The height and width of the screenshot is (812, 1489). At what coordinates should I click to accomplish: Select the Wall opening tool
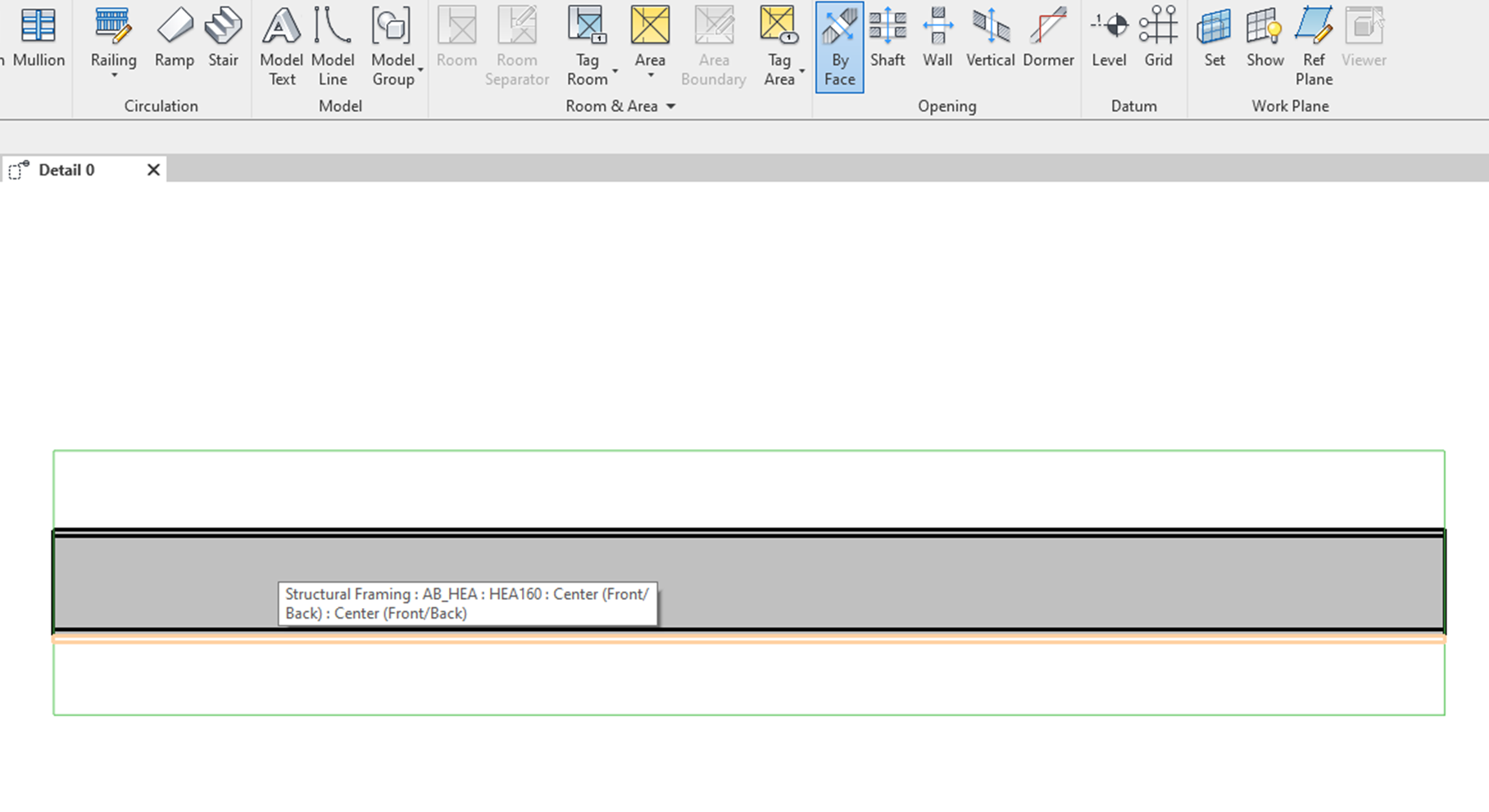[937, 37]
